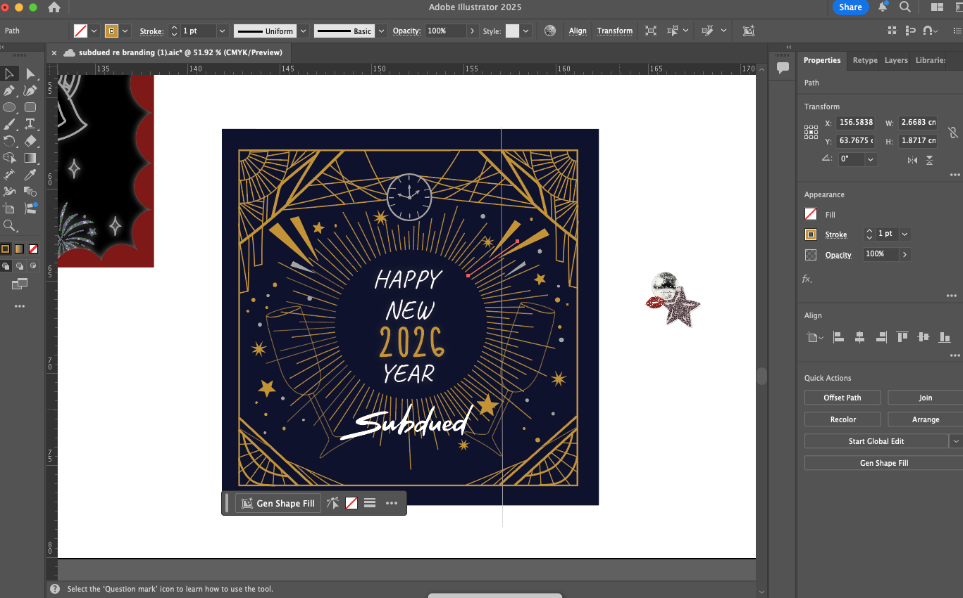Select the Rotate tool
Screen dimensions: 963x598
click(x=9, y=141)
